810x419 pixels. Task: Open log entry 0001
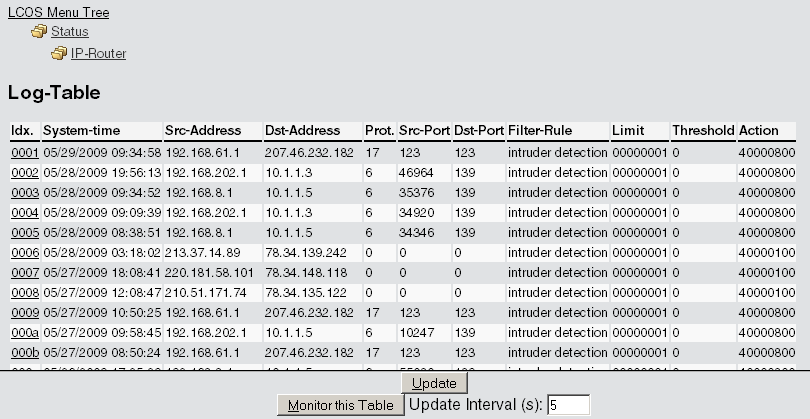pos(24,153)
